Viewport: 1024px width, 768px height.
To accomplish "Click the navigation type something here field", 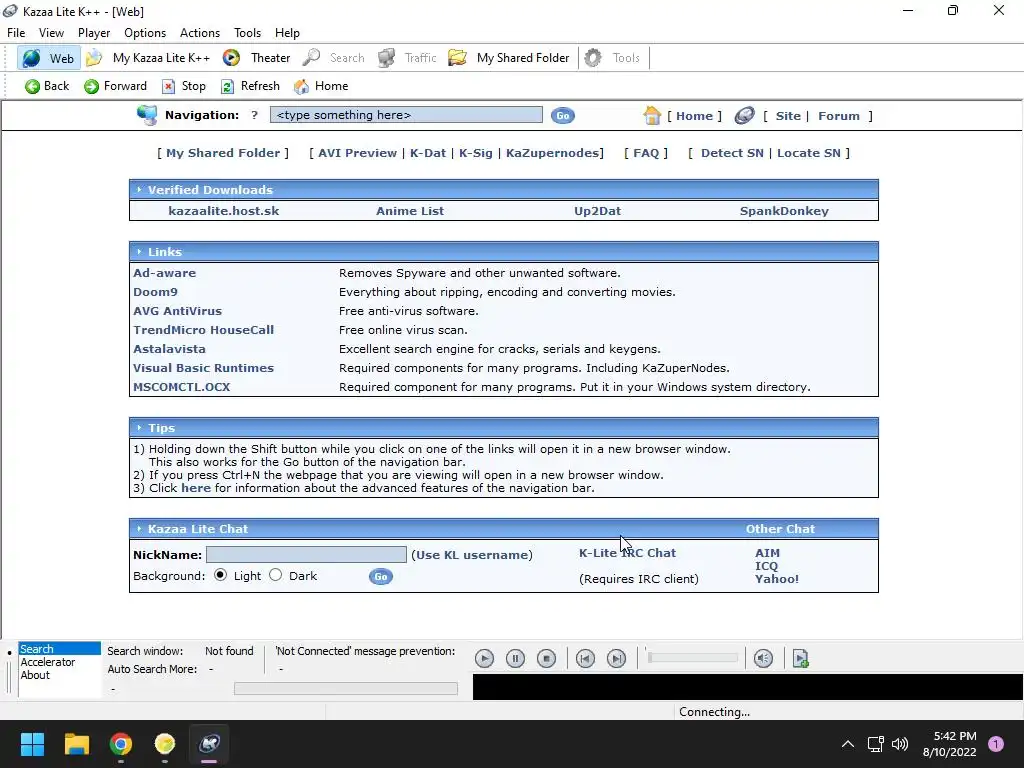I will click(x=406, y=115).
